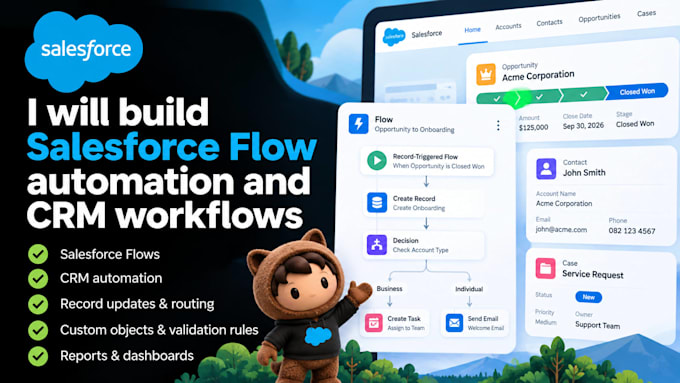This screenshot has height=383, width=680.
Task: Select the Record-Triggered Flow node
Action: click(x=427, y=161)
